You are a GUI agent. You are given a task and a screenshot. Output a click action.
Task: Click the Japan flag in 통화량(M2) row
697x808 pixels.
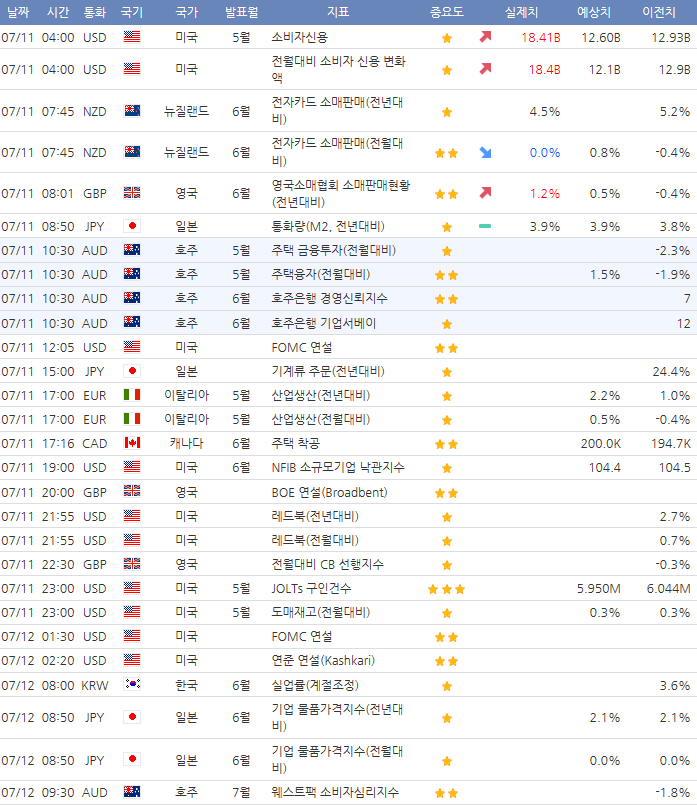coord(132,226)
